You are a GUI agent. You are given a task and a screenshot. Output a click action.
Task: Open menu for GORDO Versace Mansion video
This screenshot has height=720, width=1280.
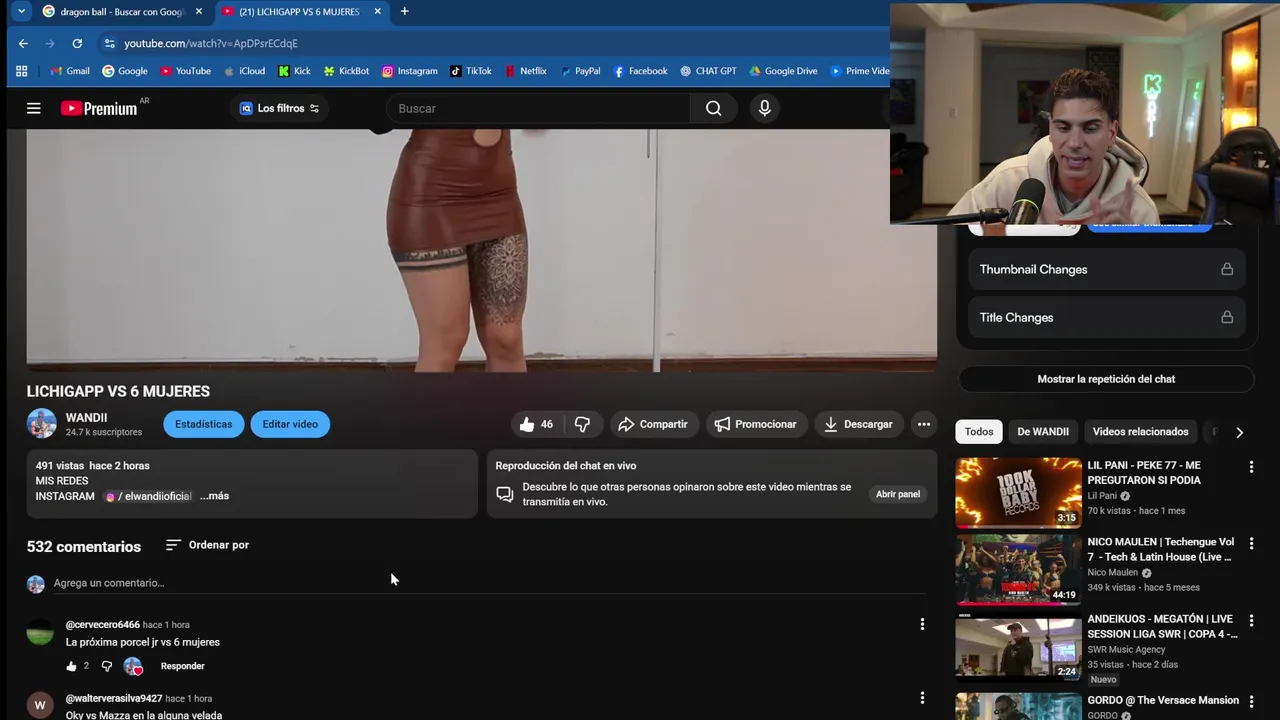tap(1251, 702)
